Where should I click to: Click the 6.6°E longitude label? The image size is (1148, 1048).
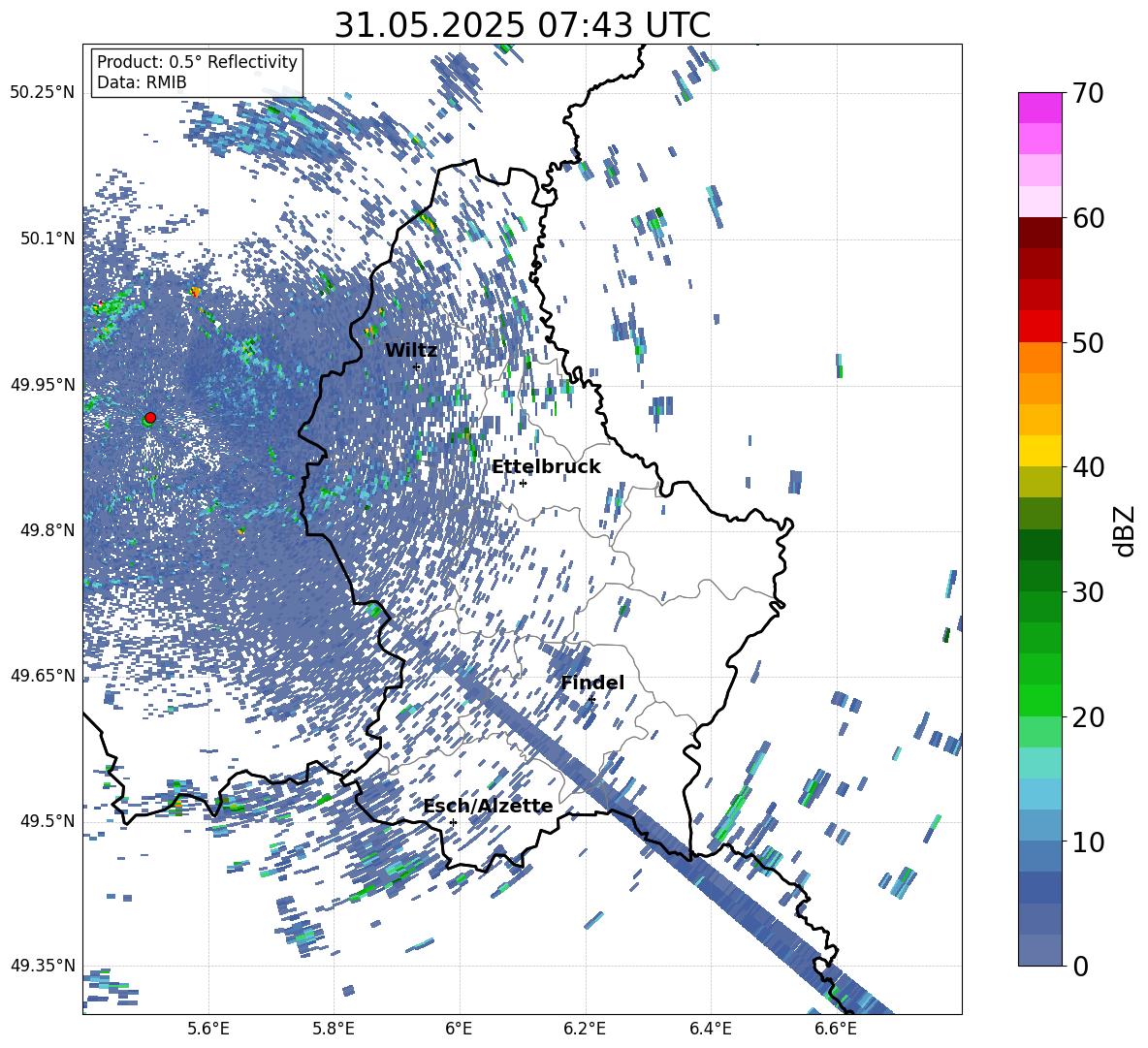(836, 1029)
